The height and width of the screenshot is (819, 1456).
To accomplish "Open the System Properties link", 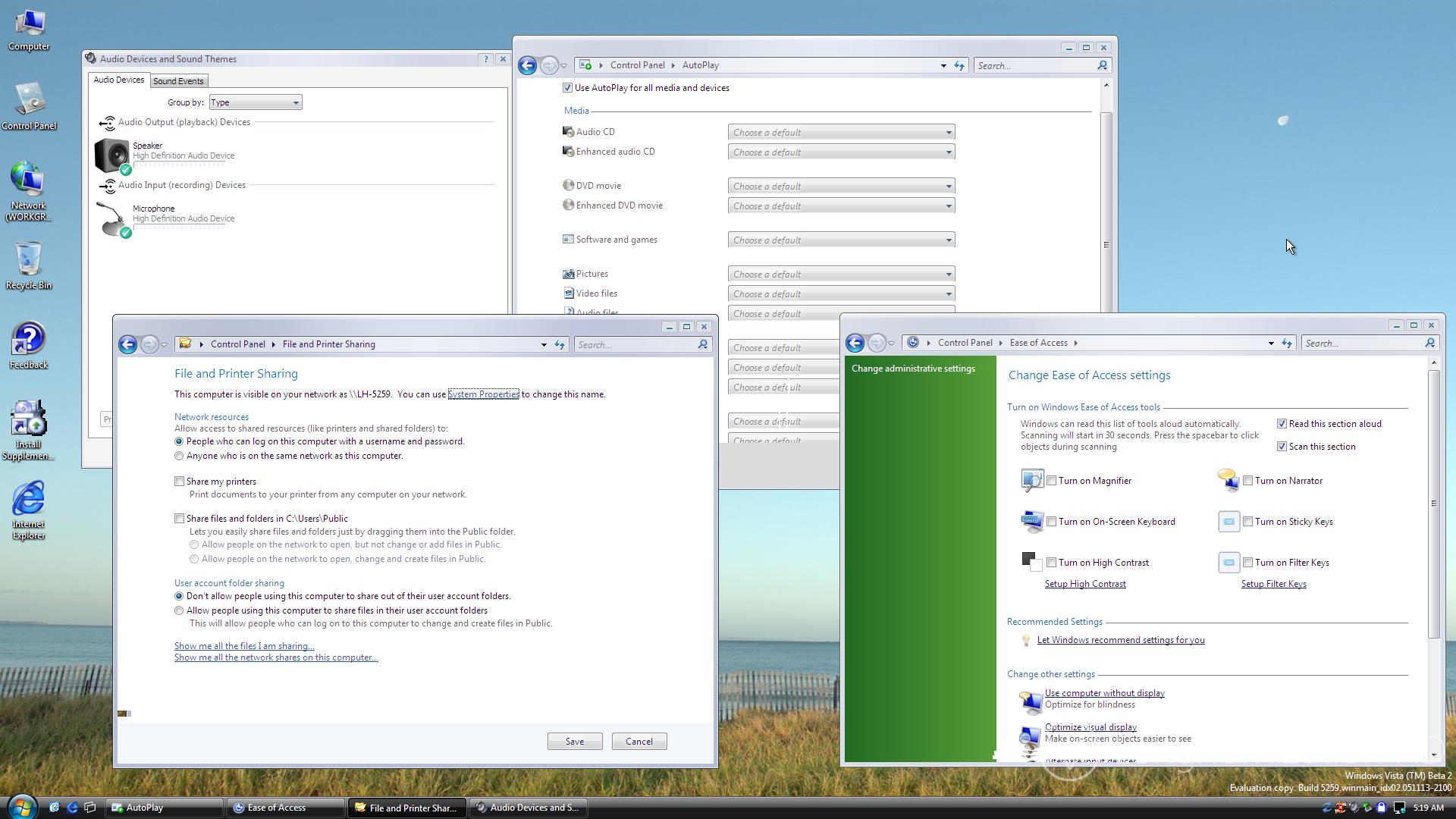I will point(483,394).
